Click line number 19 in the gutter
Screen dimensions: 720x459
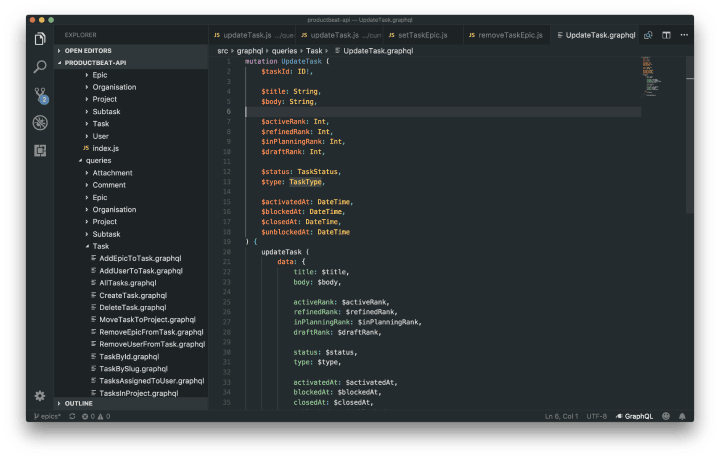coord(227,242)
